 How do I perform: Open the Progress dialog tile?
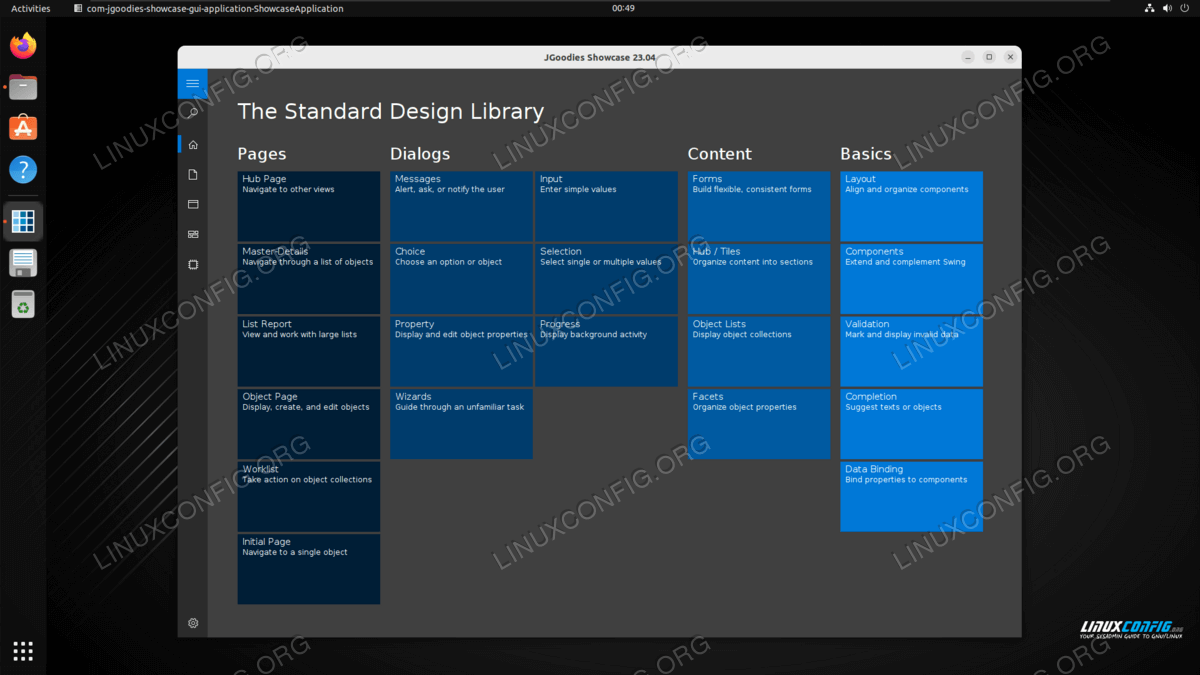(x=606, y=352)
